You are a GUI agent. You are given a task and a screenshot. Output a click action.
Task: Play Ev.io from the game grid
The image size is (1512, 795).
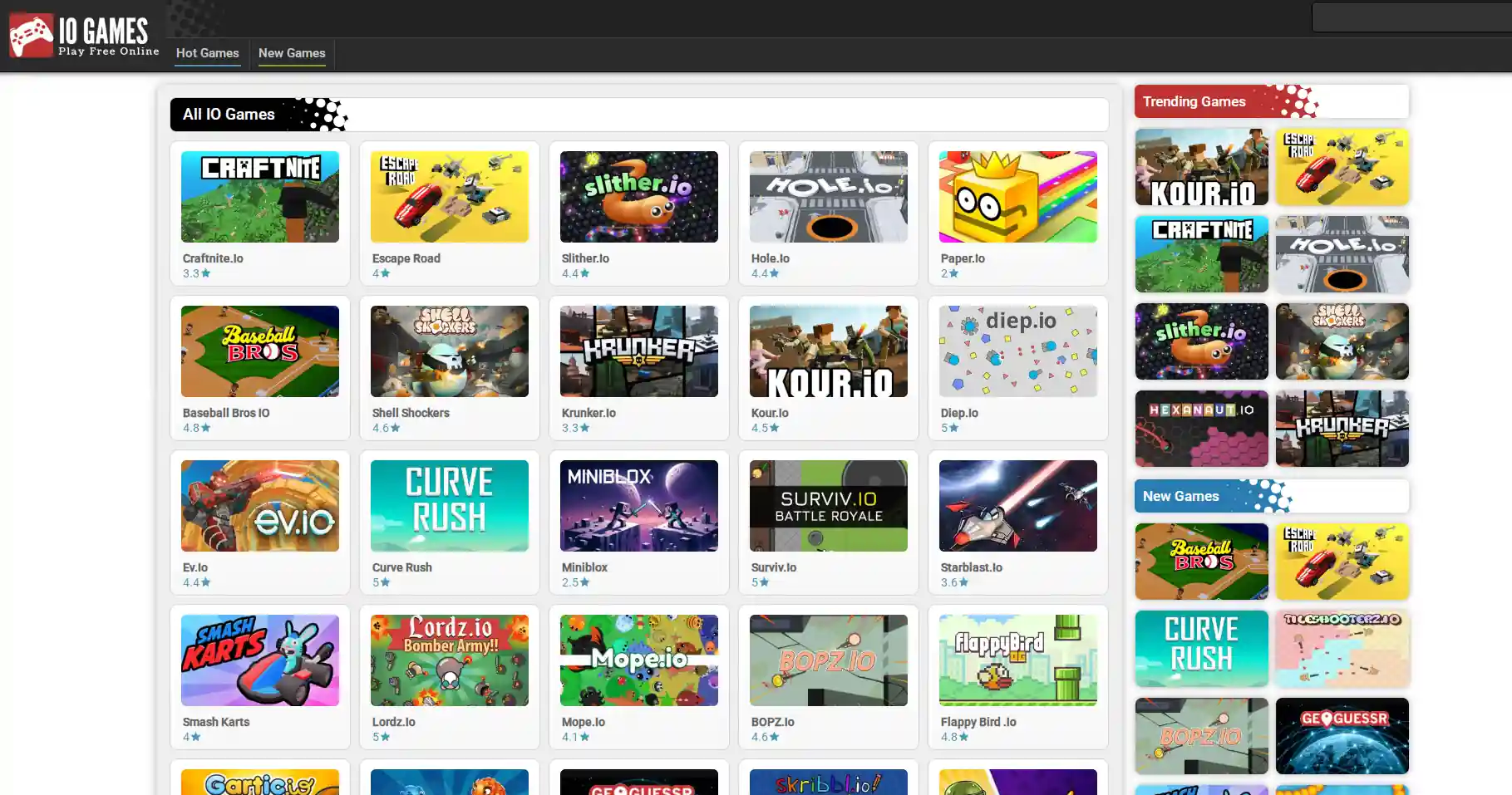(x=259, y=506)
